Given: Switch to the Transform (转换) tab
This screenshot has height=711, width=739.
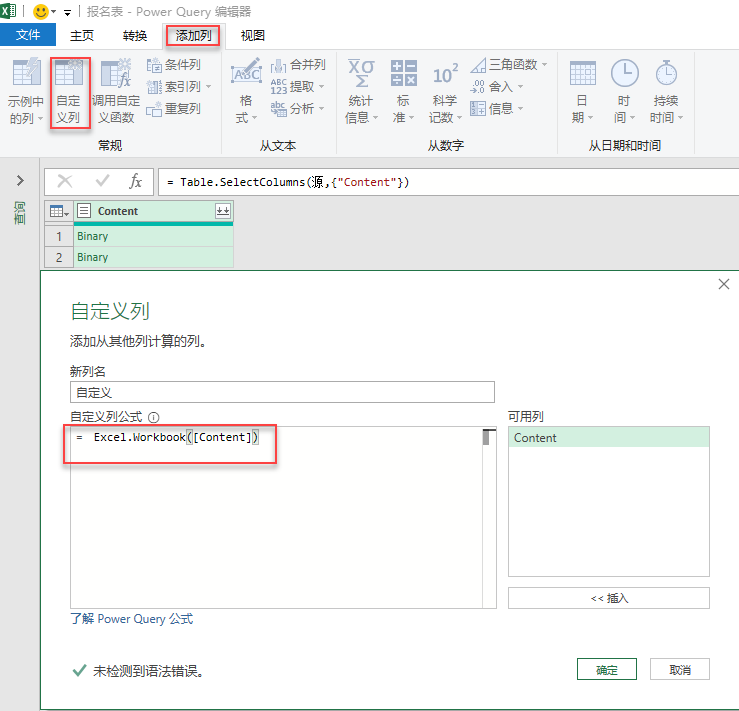Looking at the screenshot, I should (135, 35).
